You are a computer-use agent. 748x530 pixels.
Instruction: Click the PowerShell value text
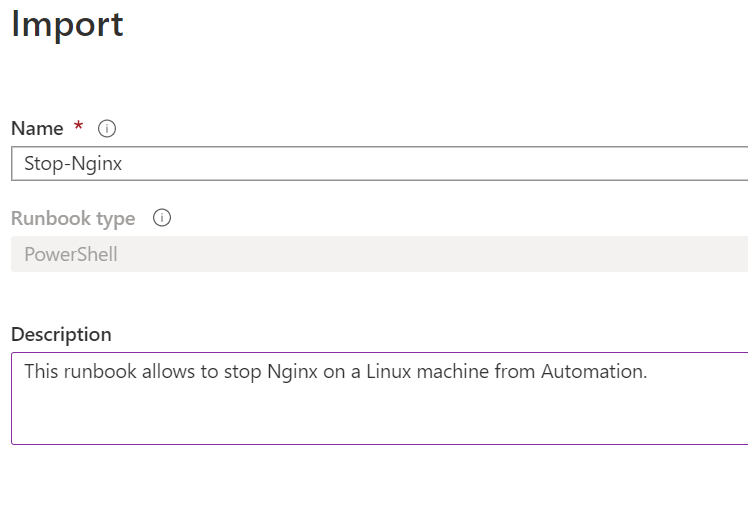coord(71,254)
